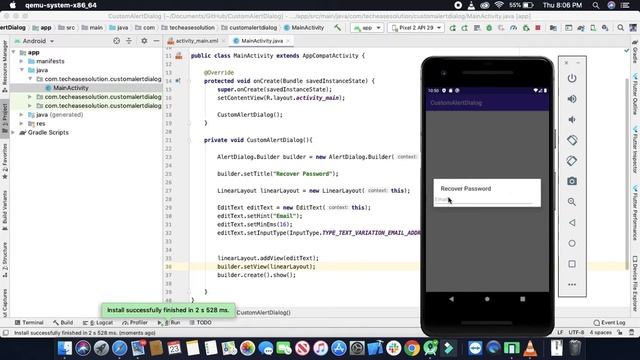Open the Event Log button
Viewport: 640px width, 360px height.
click(609, 322)
